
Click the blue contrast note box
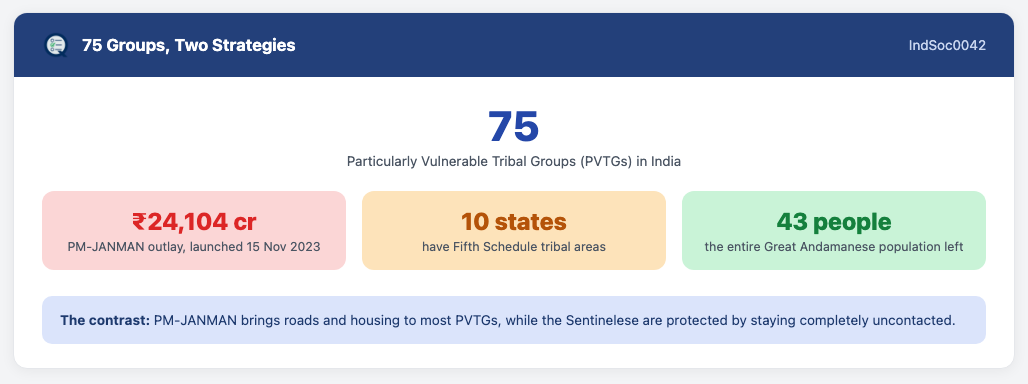click(x=514, y=320)
